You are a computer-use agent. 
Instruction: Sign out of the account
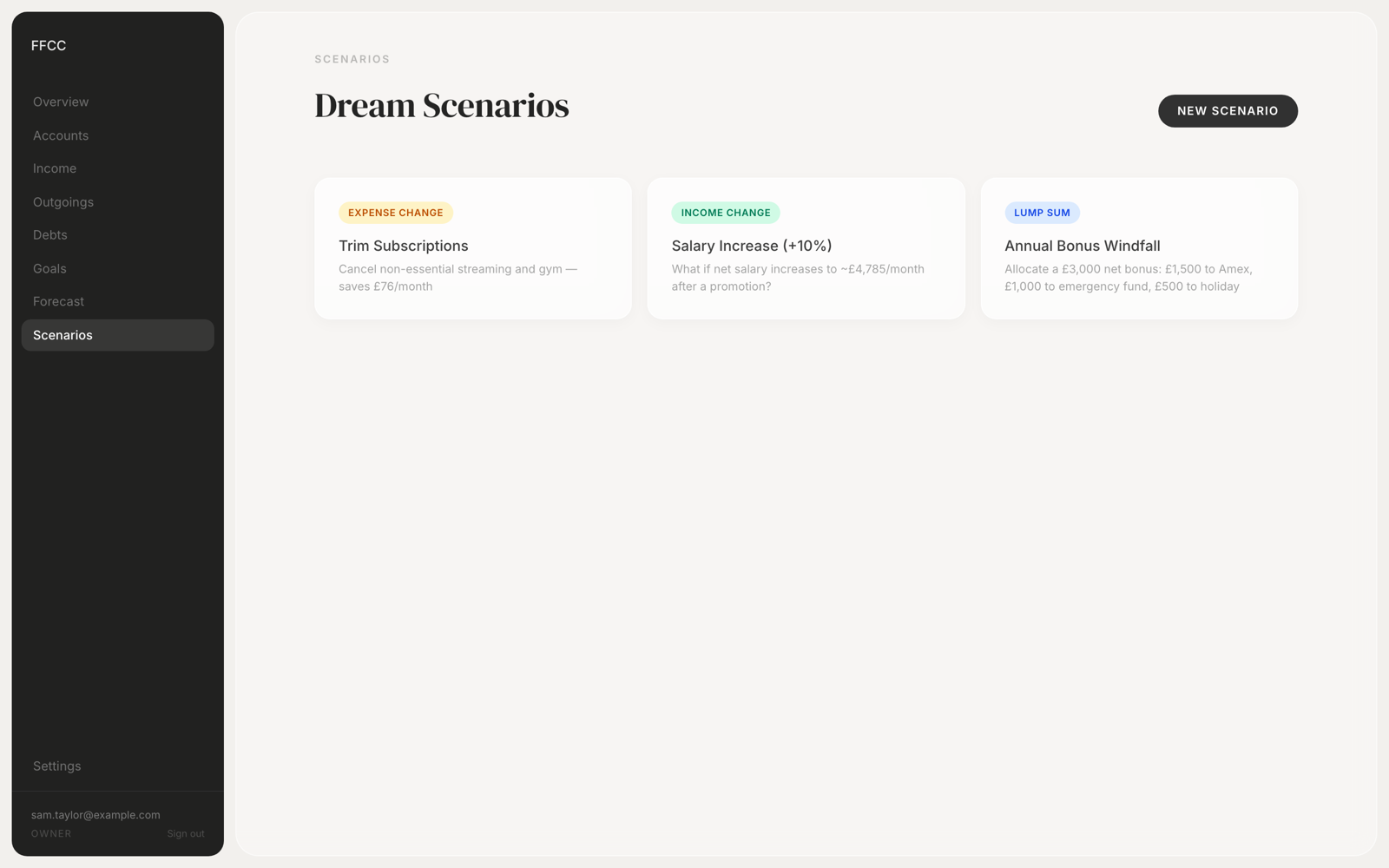(x=186, y=833)
